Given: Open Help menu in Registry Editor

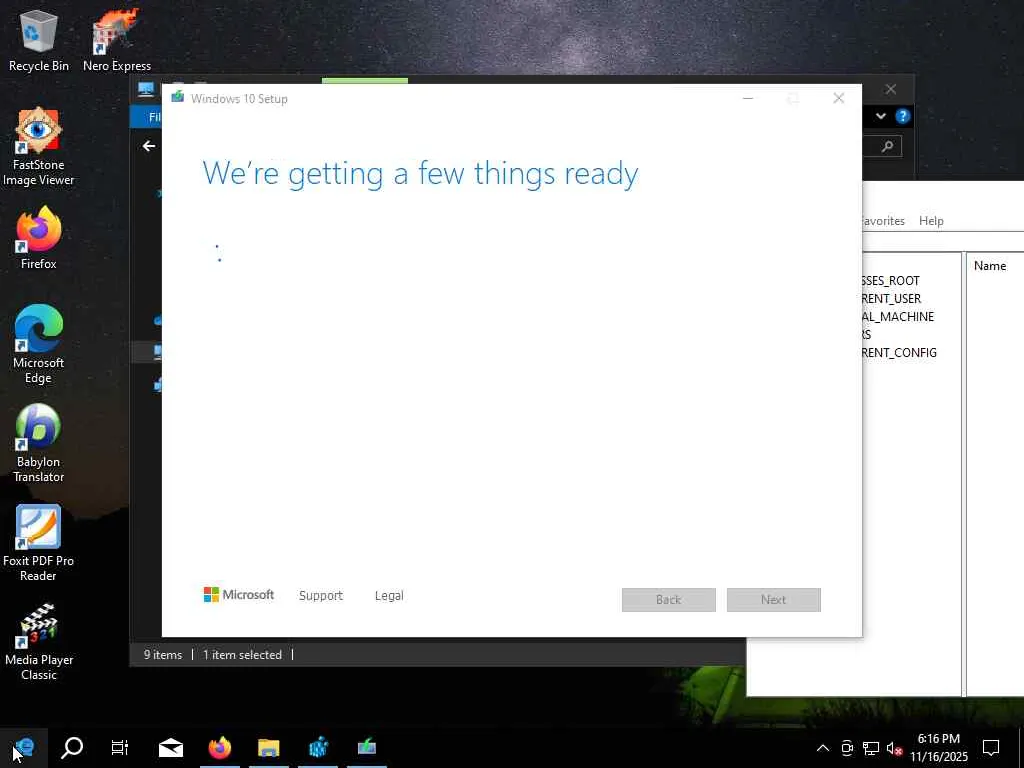Looking at the screenshot, I should (931, 221).
